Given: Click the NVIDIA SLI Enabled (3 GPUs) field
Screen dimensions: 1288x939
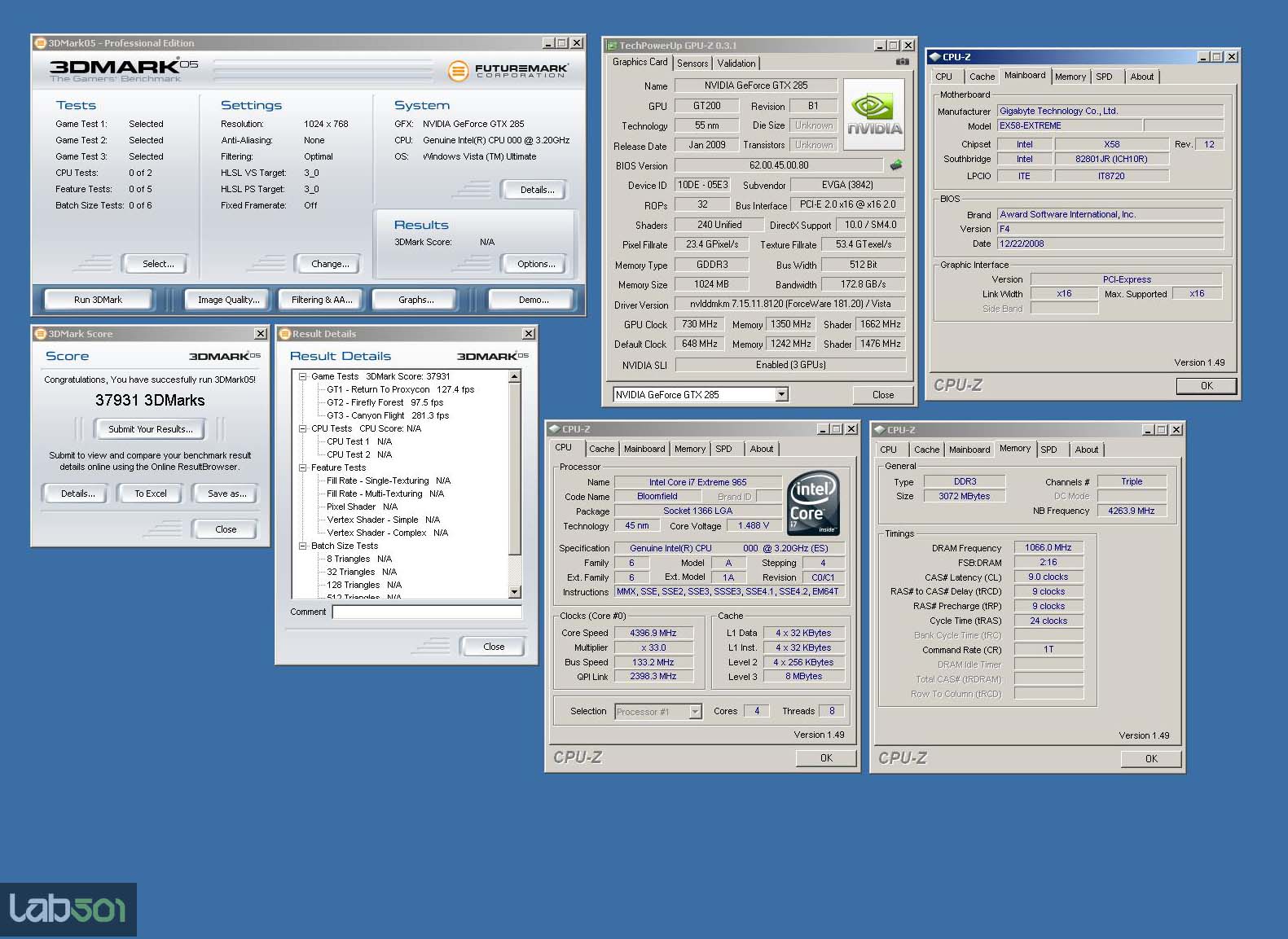Looking at the screenshot, I should point(790,365).
